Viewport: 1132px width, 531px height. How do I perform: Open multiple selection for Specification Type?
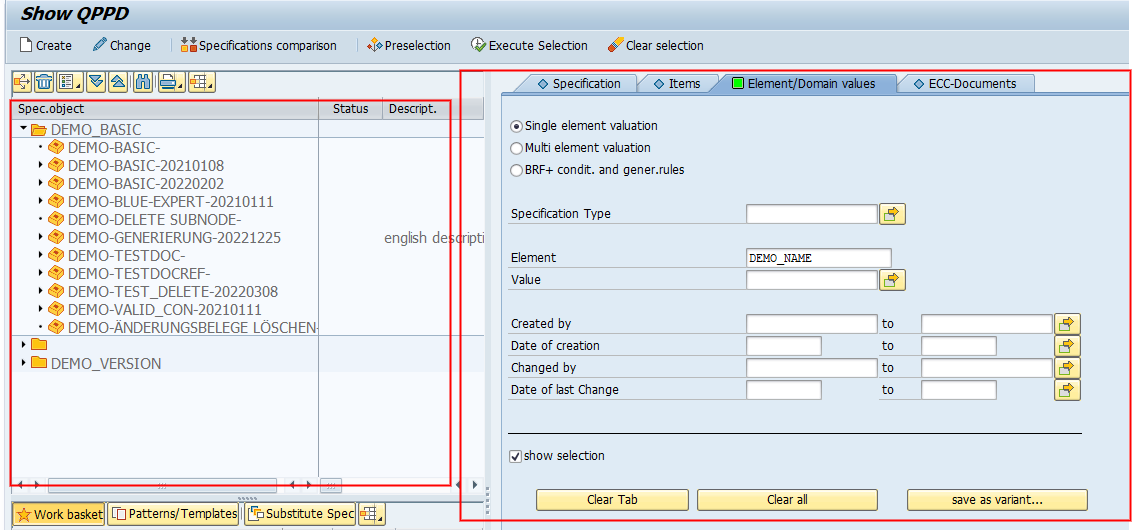(892, 214)
